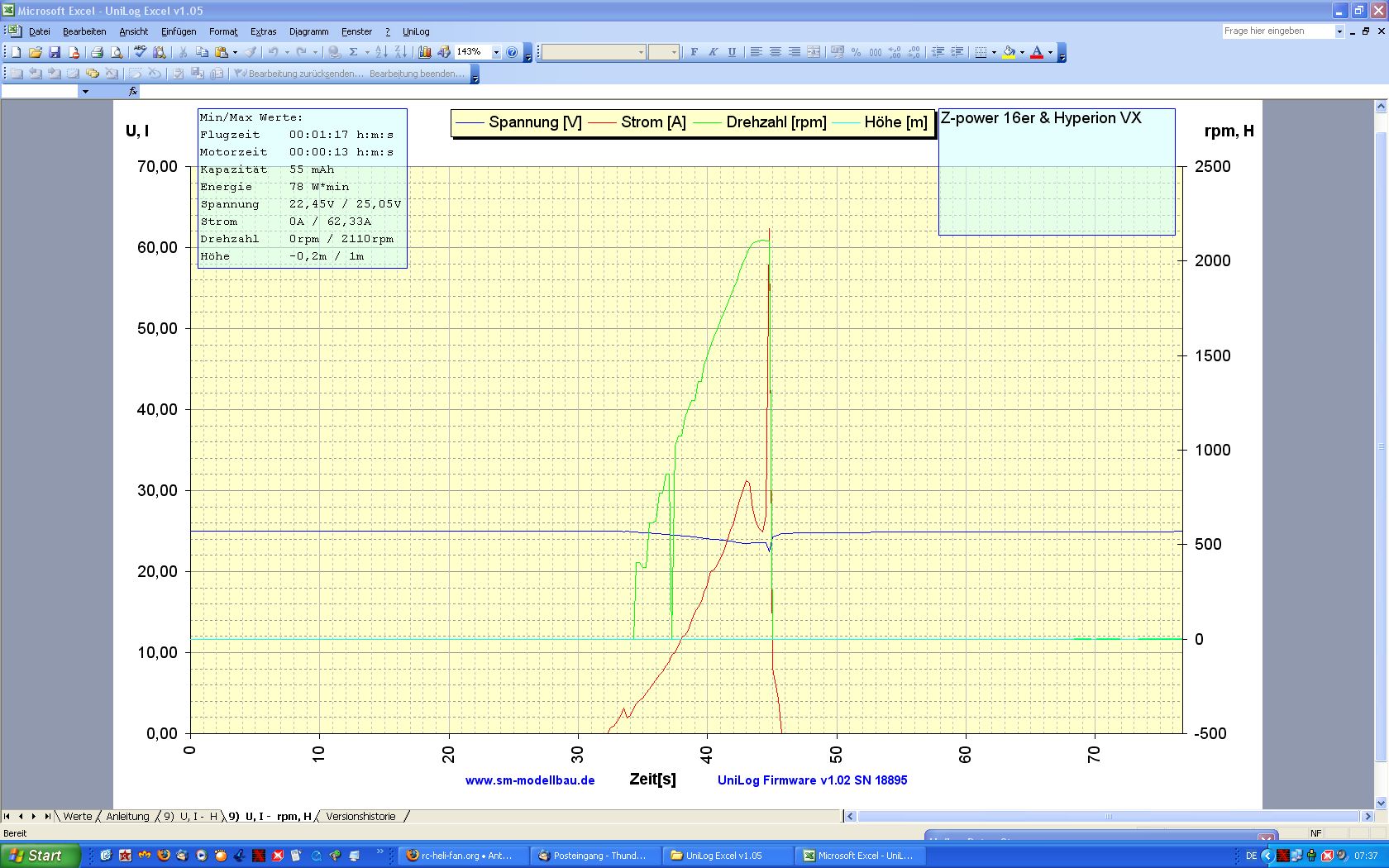Screen dimensions: 1389x868
Task: Click the Copy icon
Action: (202, 52)
